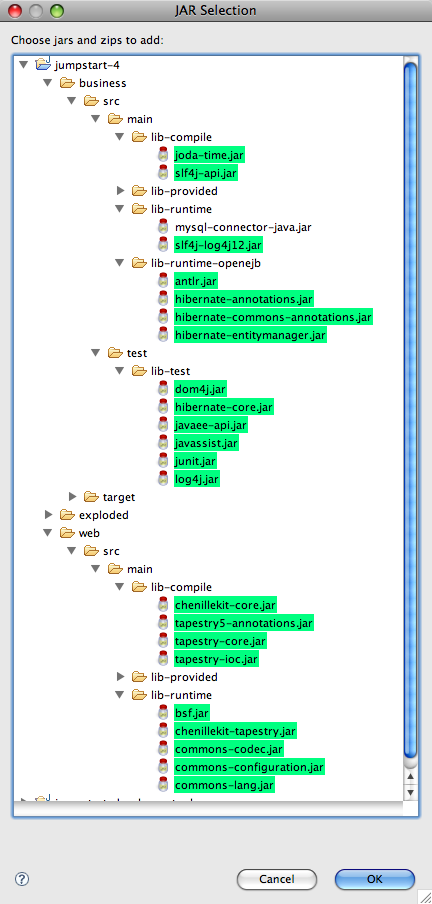
Task: Click the green zoom window button
Action: pyautogui.click(x=57, y=11)
